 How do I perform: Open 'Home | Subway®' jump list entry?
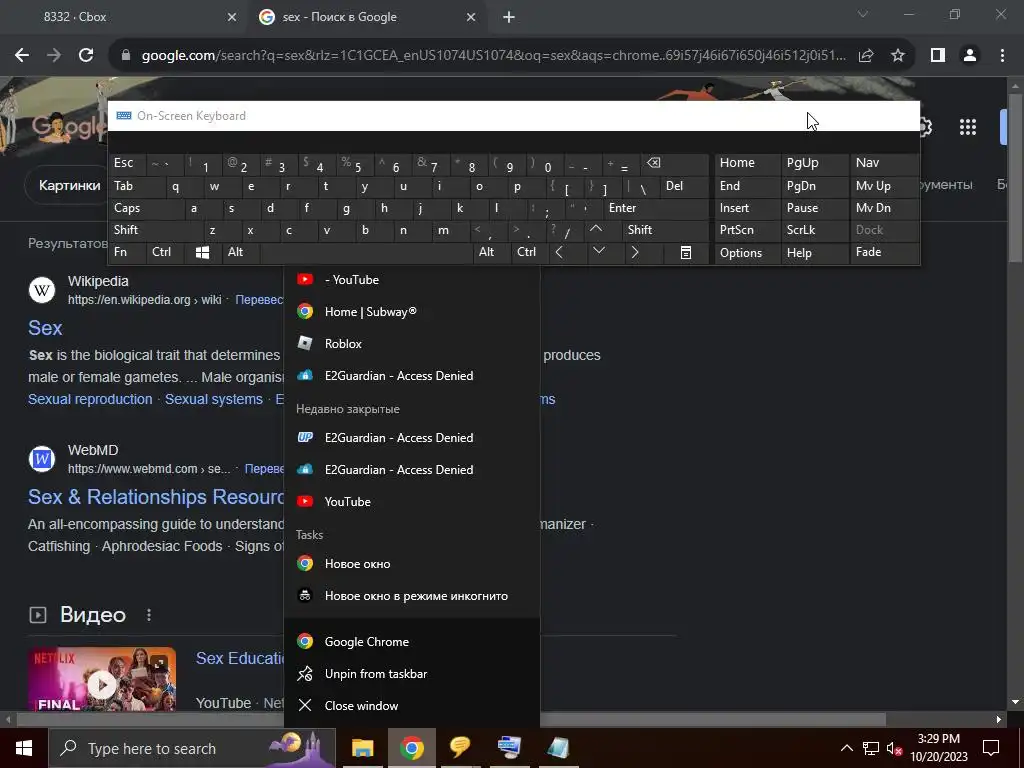click(x=412, y=312)
